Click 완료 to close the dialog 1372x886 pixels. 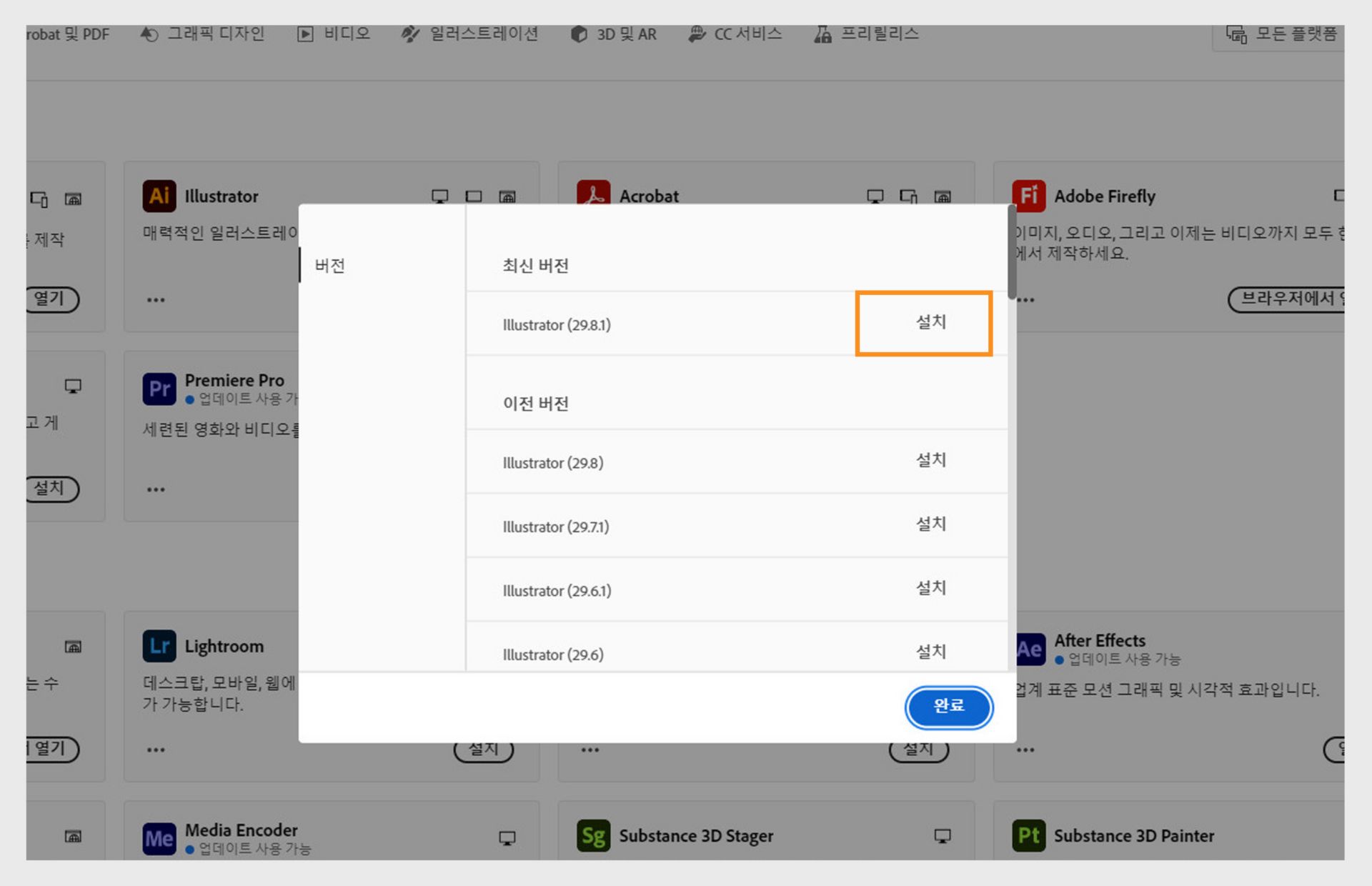click(948, 706)
